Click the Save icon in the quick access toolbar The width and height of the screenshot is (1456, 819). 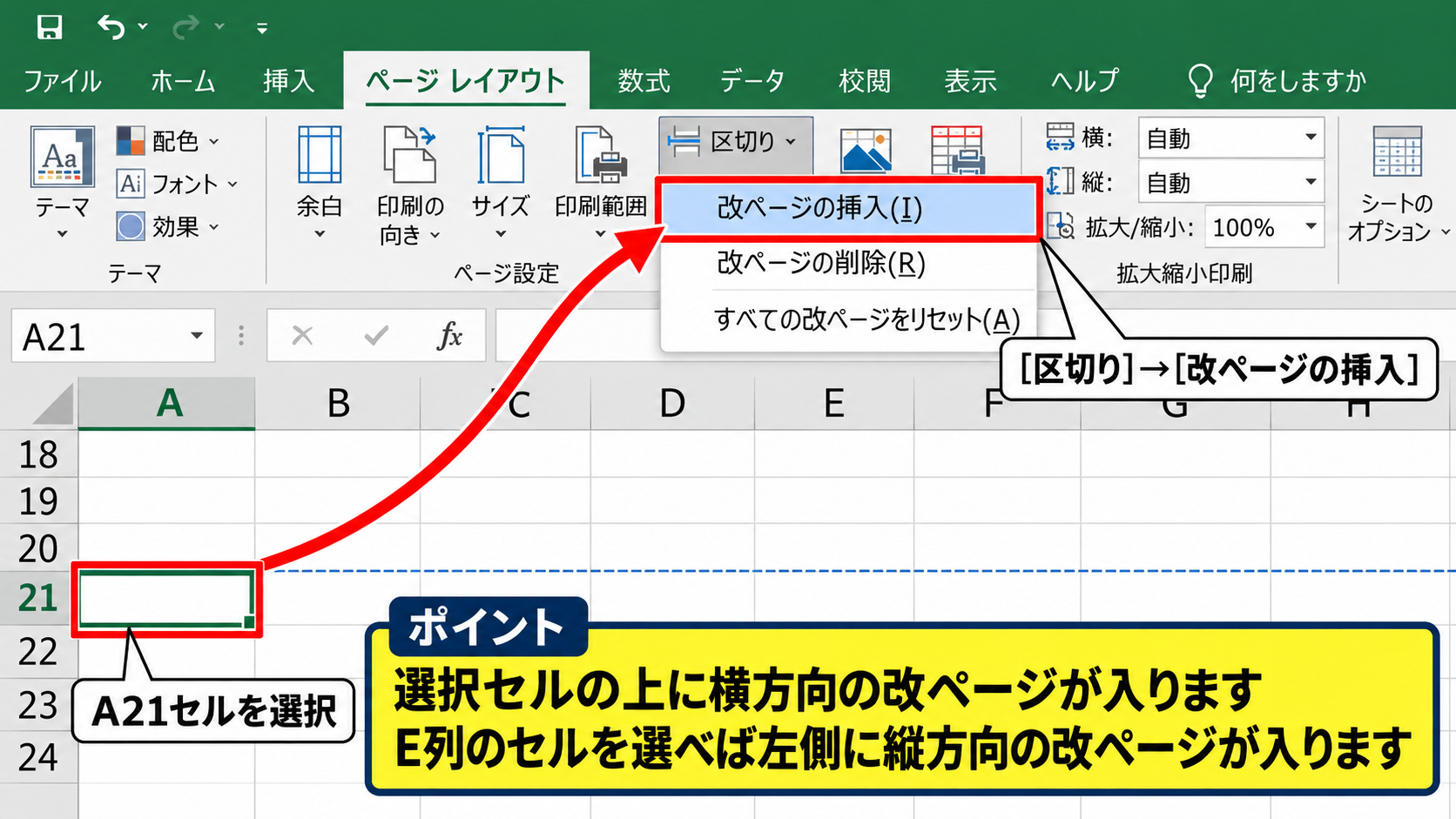(x=50, y=27)
